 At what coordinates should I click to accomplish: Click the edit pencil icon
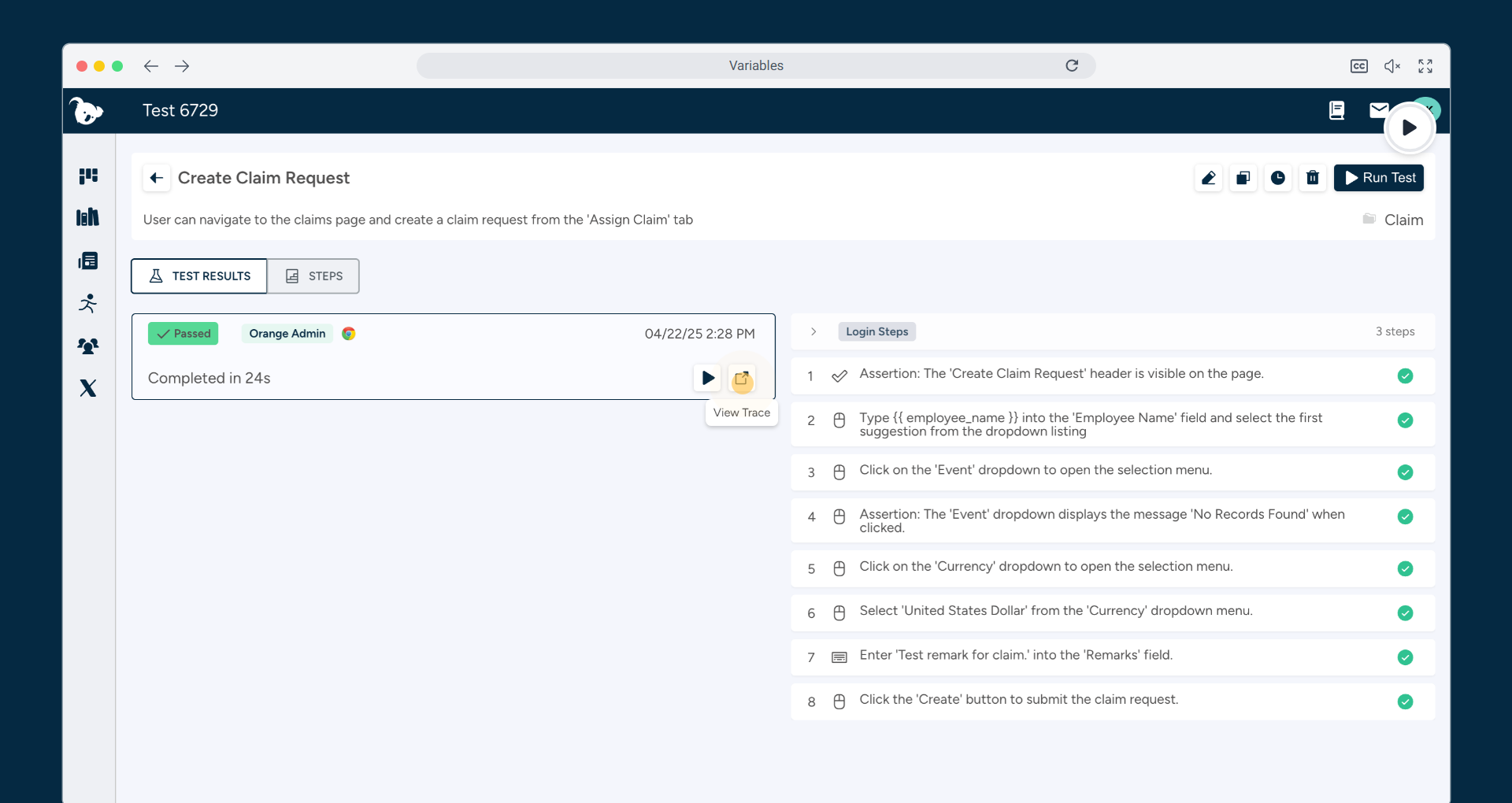(1208, 178)
